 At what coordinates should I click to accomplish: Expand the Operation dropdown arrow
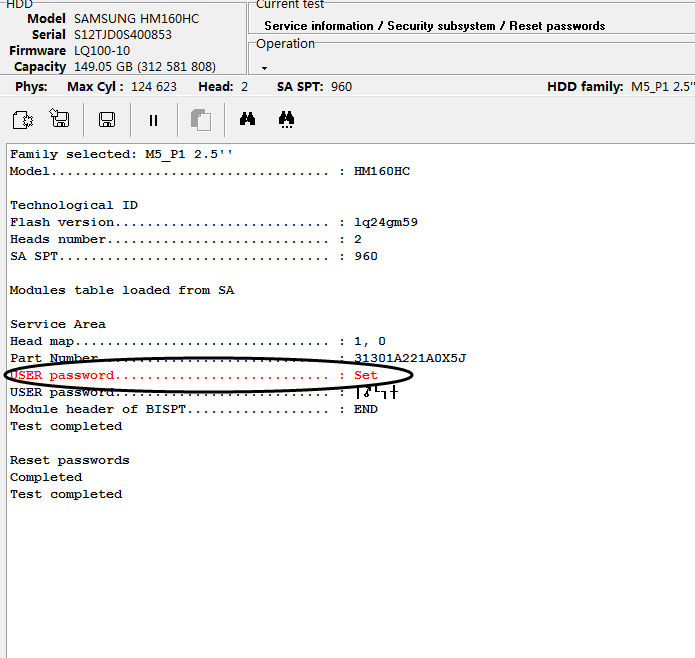point(265,68)
